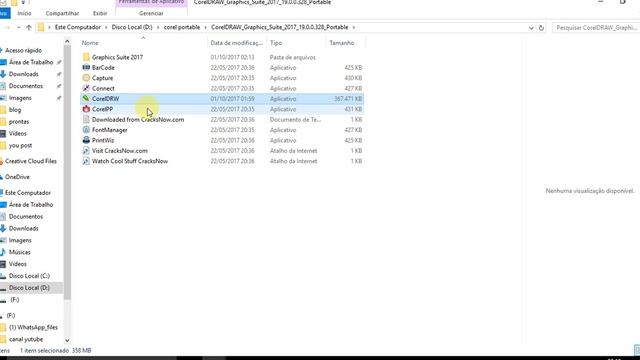Select the file name Graphics Suite 2017
Screen dimensions: 640x360
pyautogui.click(x=117, y=57)
